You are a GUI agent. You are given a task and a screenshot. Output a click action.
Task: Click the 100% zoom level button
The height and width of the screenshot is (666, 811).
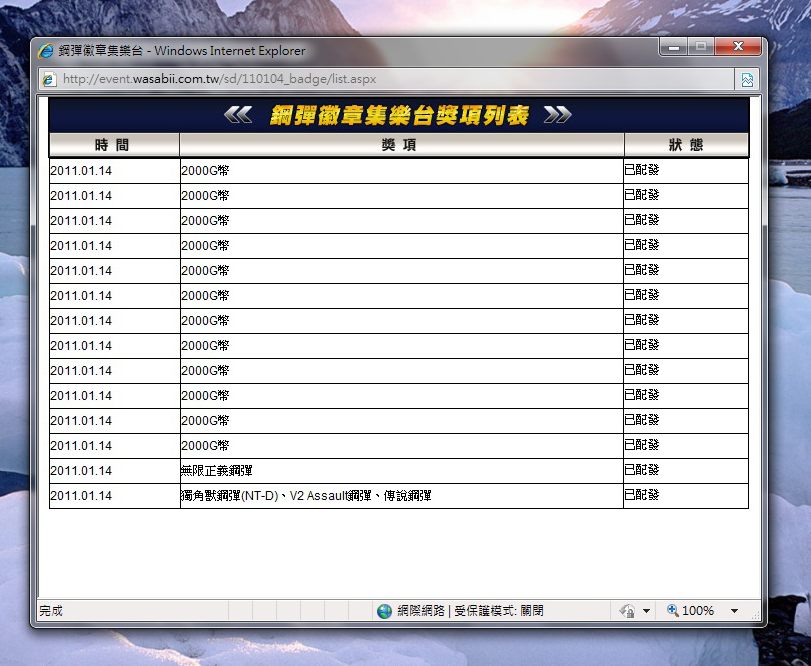click(697, 611)
